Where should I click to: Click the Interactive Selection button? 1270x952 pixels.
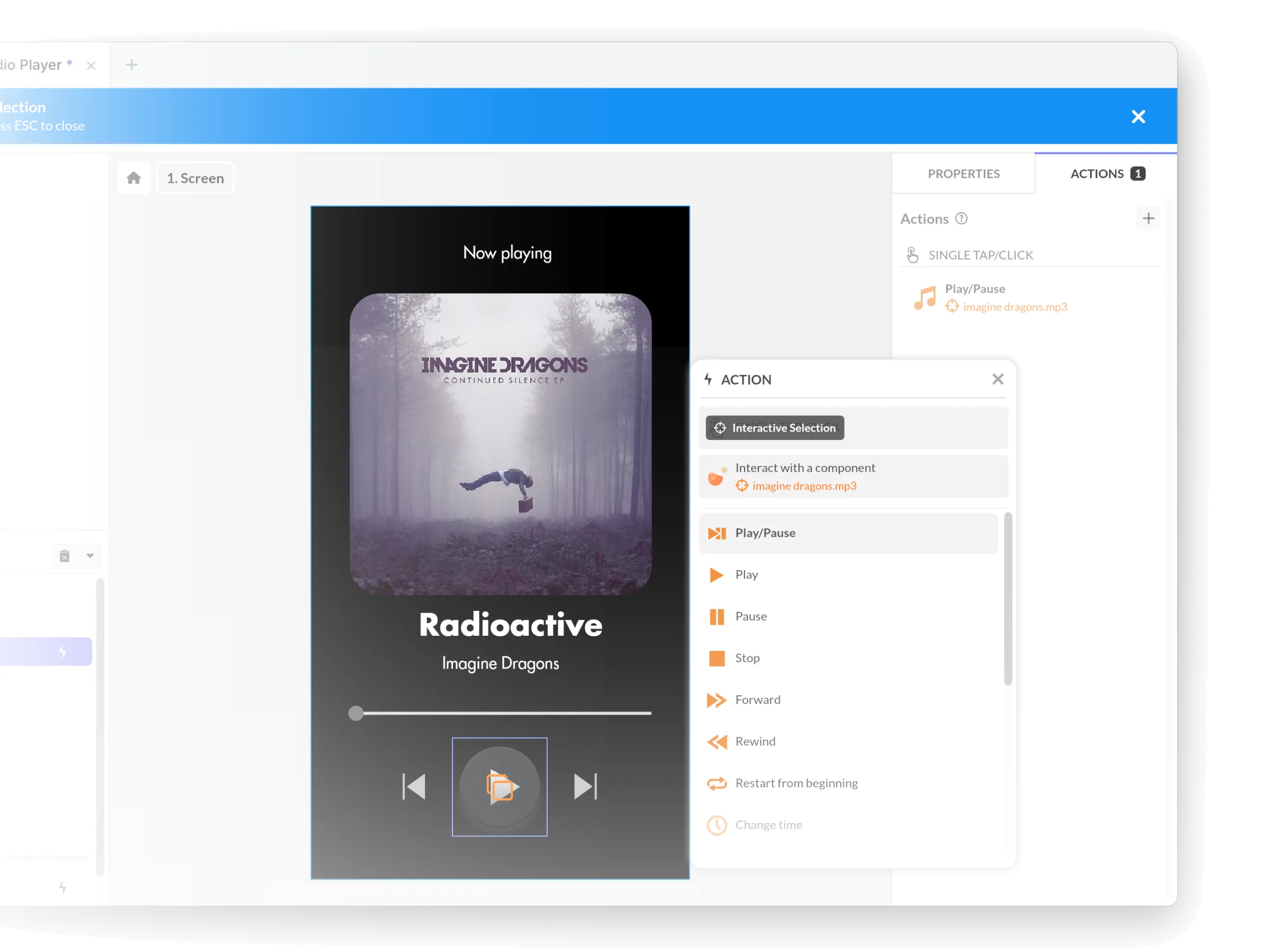(x=775, y=428)
